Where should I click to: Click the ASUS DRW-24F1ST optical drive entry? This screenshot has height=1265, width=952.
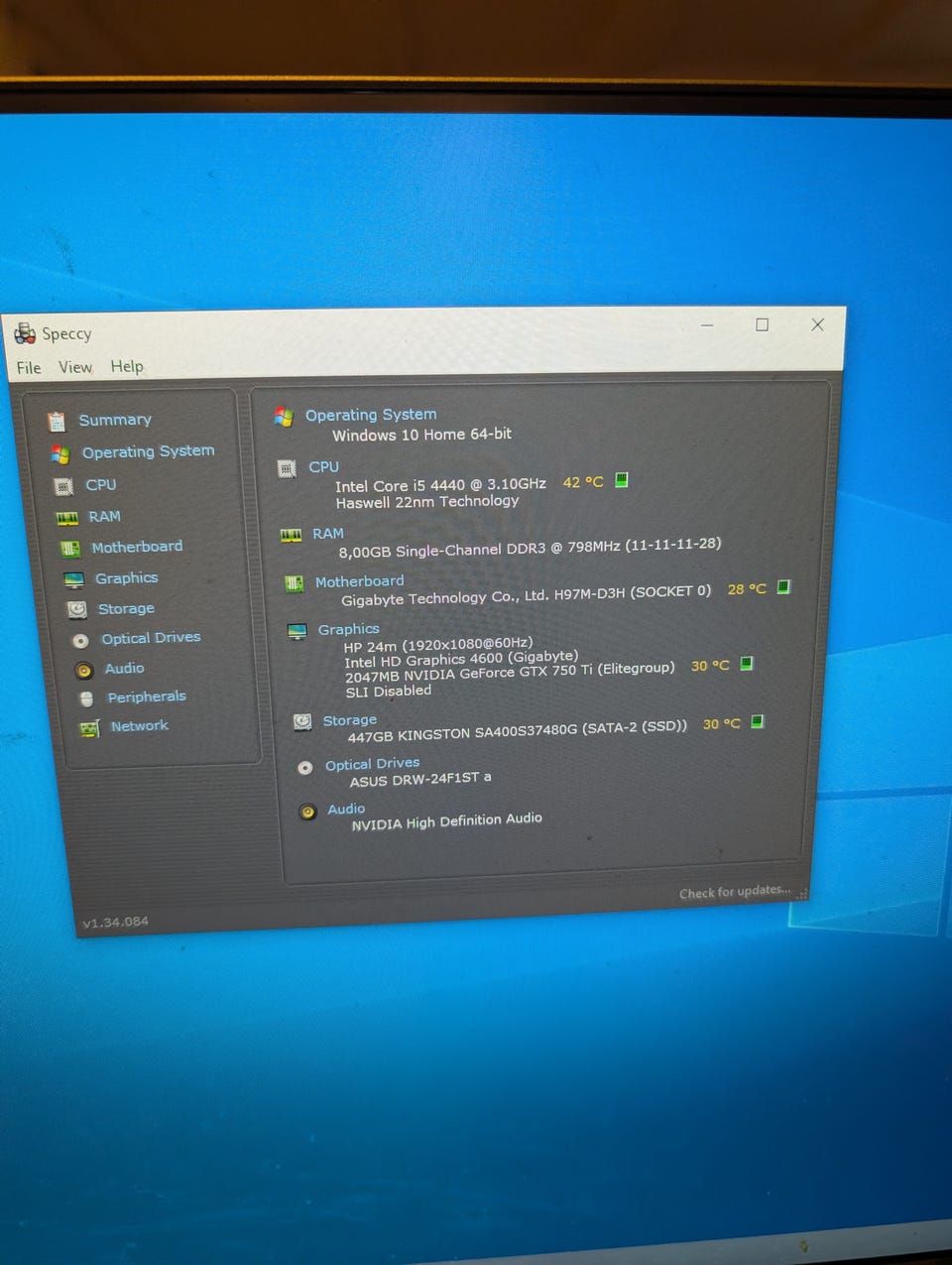pos(420,780)
